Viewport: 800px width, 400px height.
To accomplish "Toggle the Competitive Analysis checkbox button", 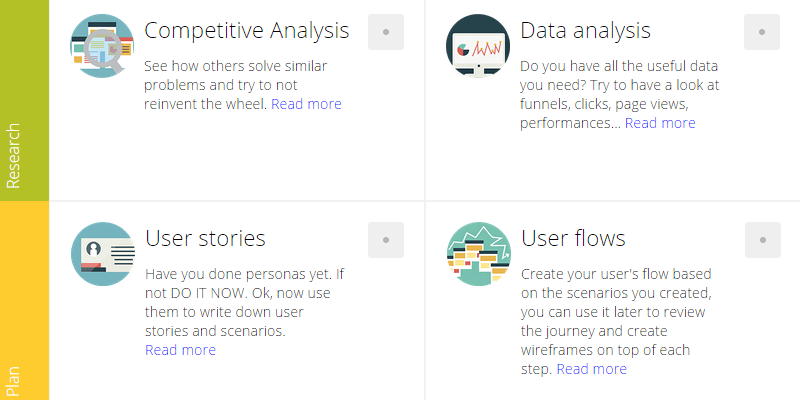I will coord(386,32).
